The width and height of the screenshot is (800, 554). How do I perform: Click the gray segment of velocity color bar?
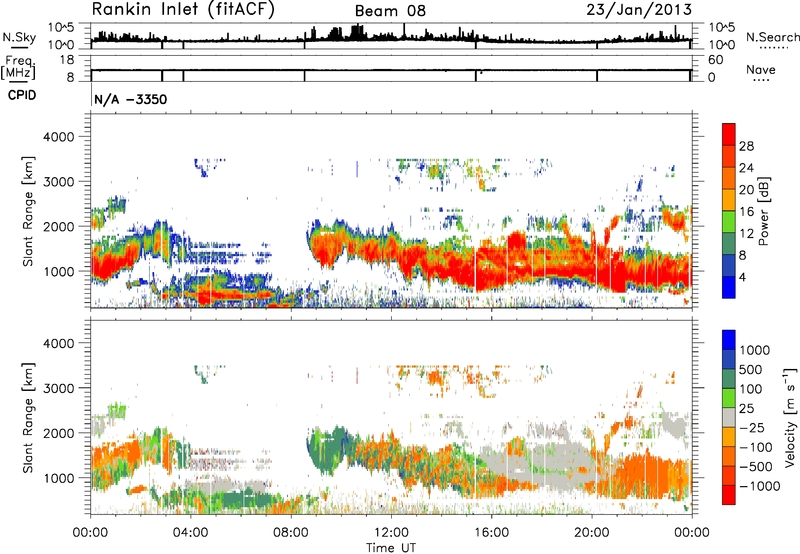(x=729, y=417)
